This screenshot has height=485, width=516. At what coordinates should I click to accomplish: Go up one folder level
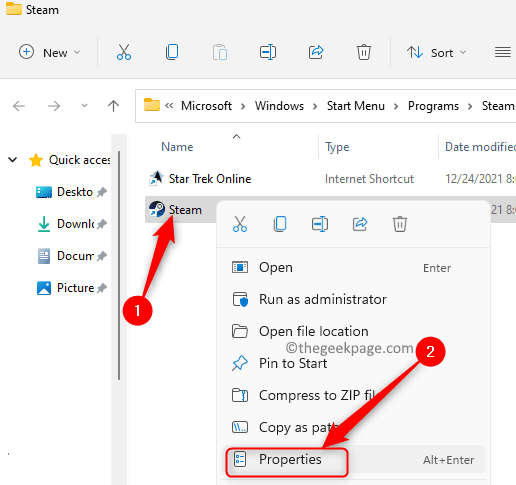(x=113, y=106)
